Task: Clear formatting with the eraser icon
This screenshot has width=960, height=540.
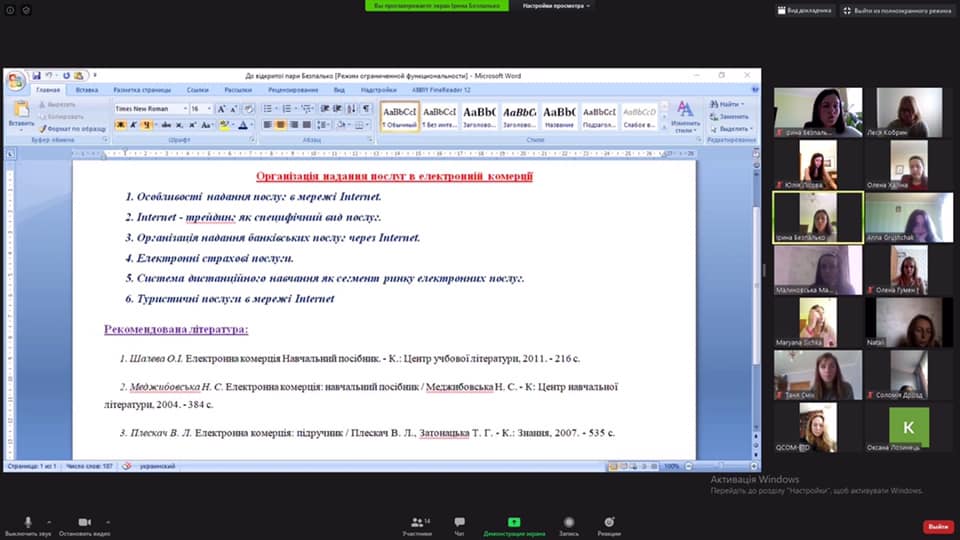Action: (x=249, y=108)
